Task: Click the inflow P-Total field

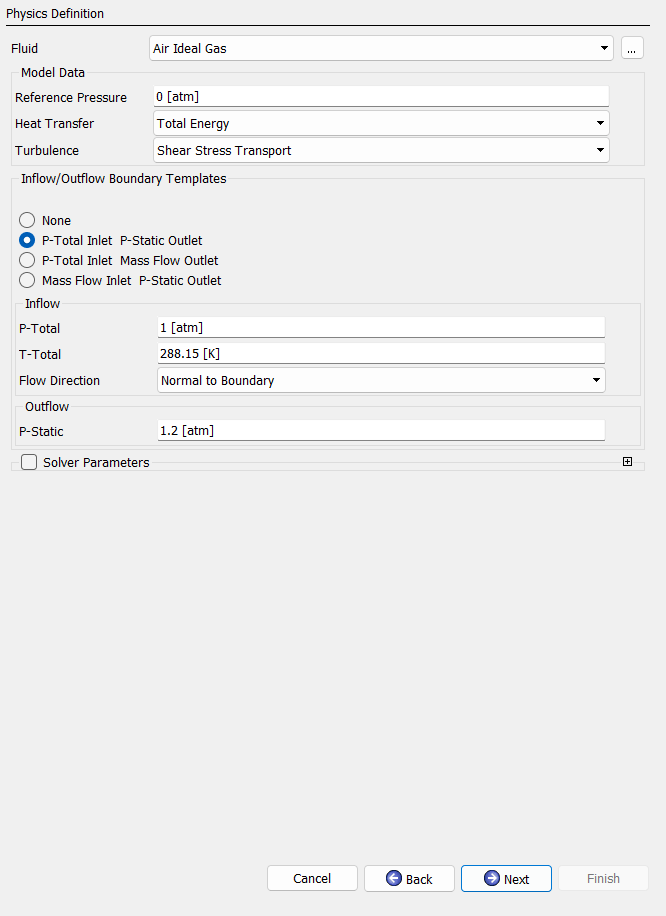Action: tap(381, 327)
